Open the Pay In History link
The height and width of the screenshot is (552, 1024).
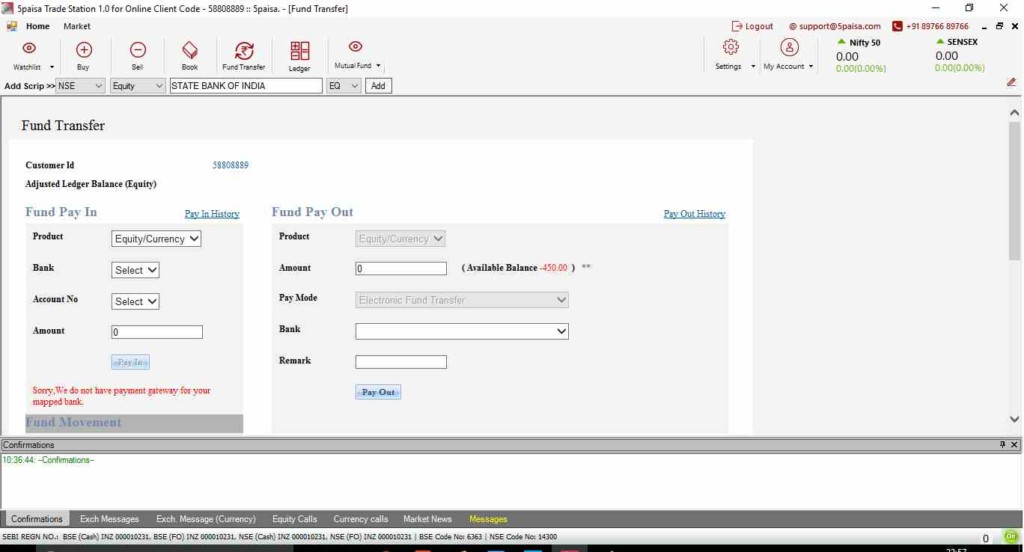[212, 214]
